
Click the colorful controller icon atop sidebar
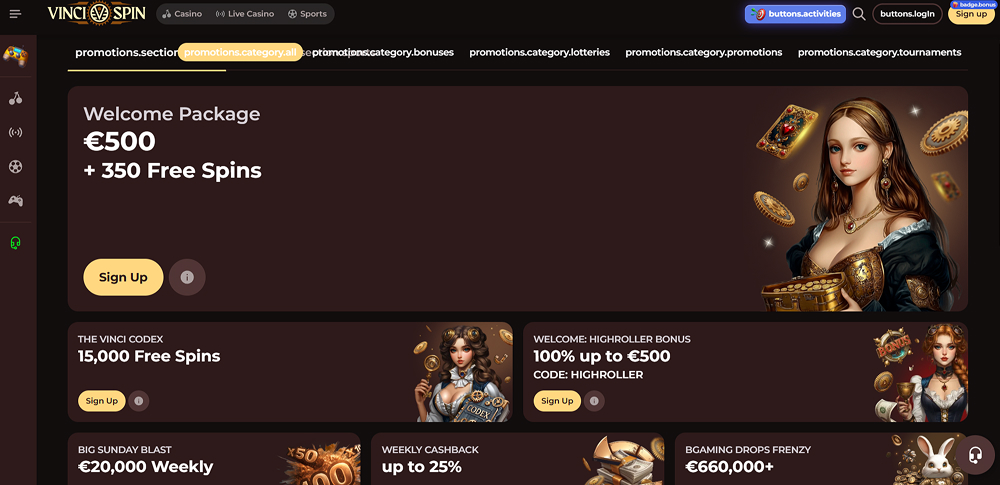coord(15,56)
